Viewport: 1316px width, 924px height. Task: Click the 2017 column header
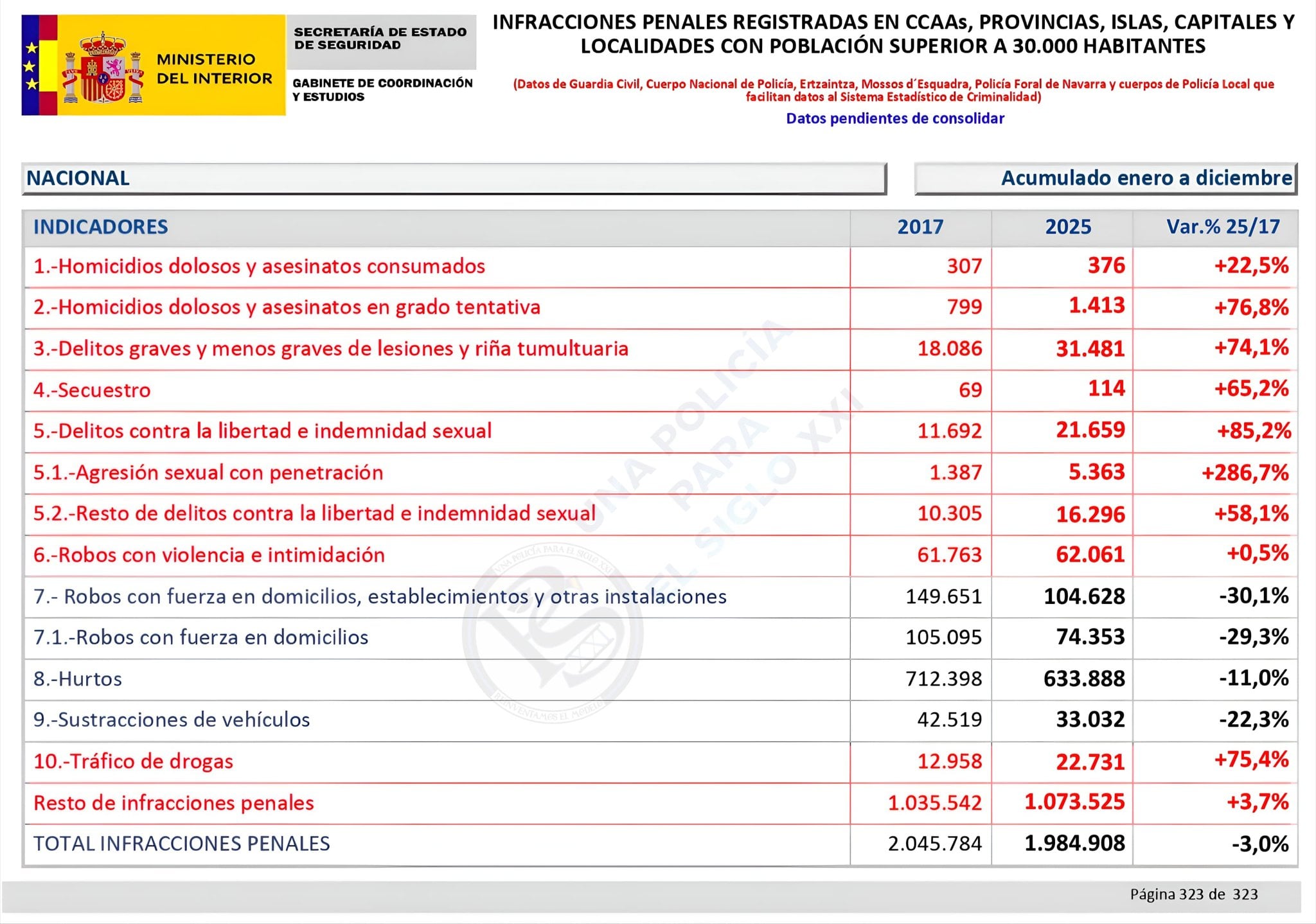click(920, 227)
